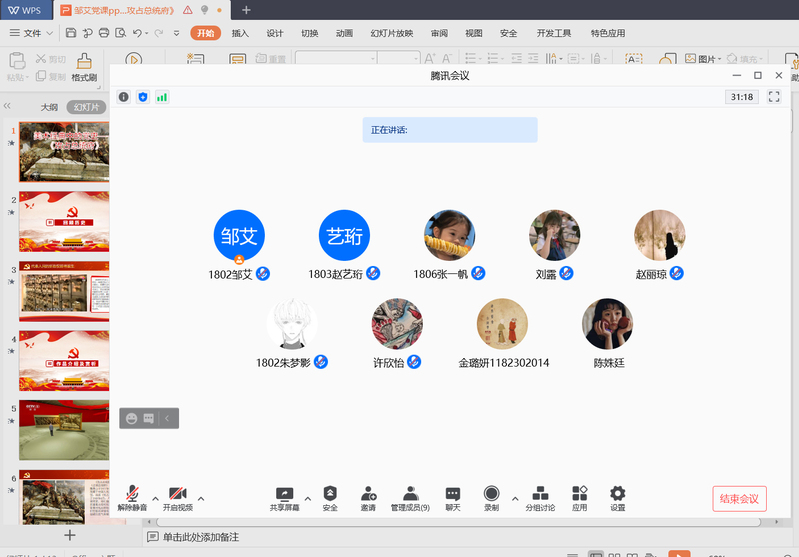Switch to the 大纲 outline tab
This screenshot has height=557, width=799.
coord(49,107)
